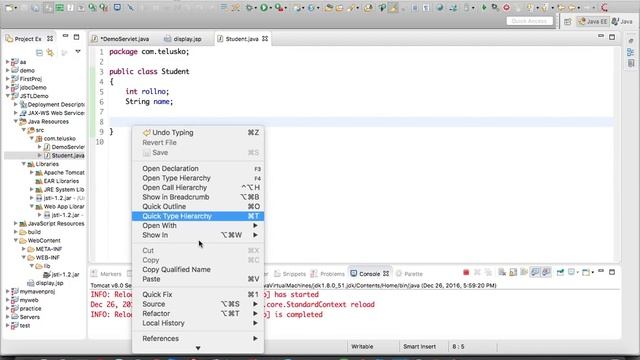
Task: Open the dropdown arrow next to the green Run icon
Action: (x=271, y=8)
